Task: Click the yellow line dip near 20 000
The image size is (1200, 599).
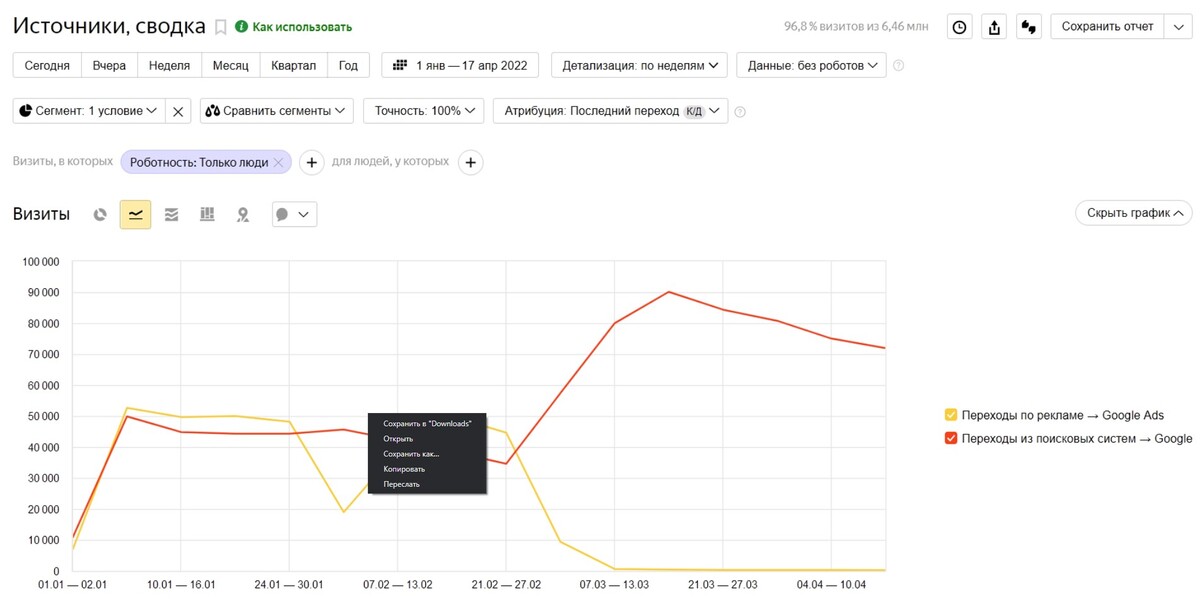Action: 343,512
